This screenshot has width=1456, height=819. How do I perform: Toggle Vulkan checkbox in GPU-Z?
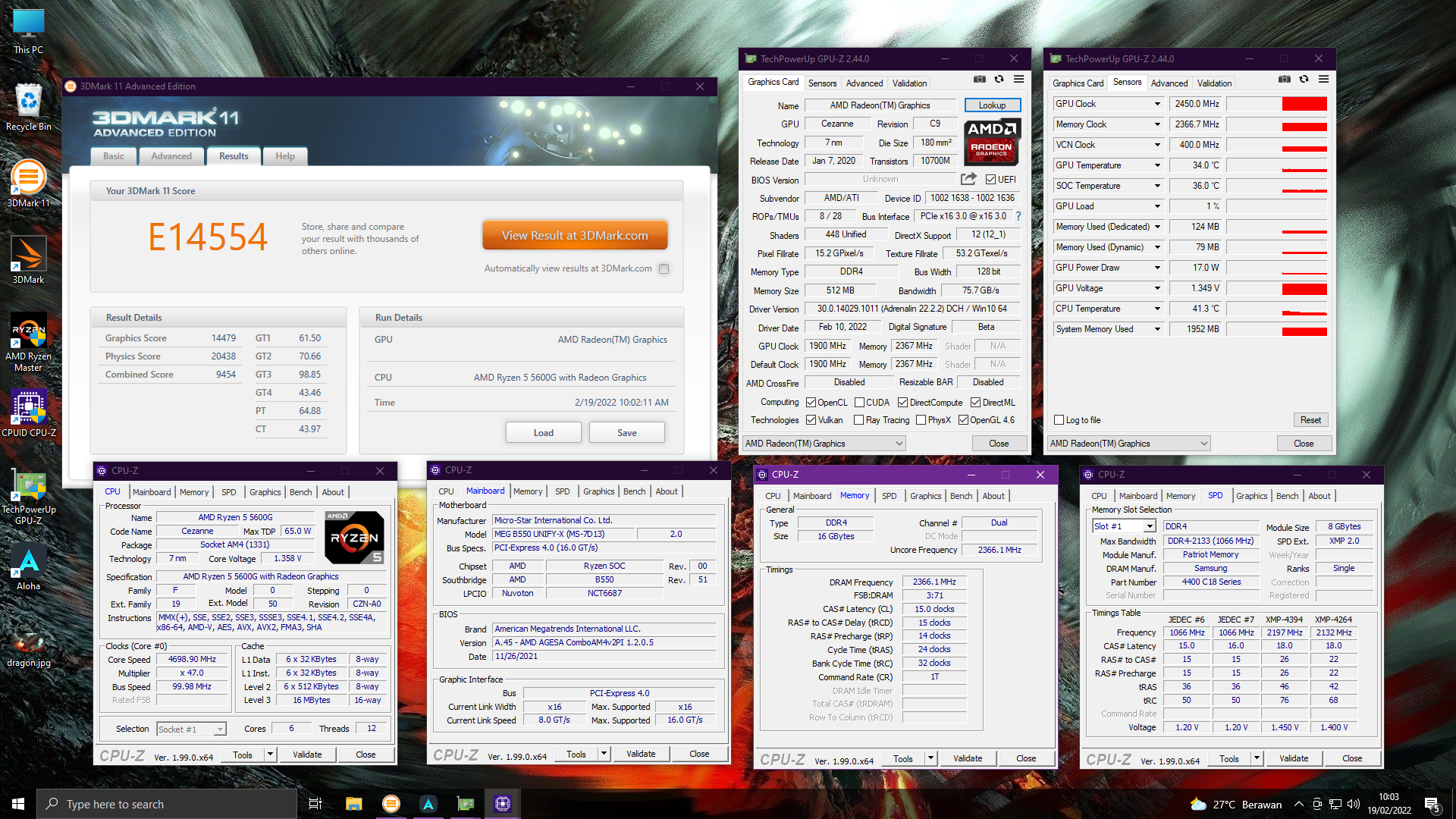tap(811, 420)
